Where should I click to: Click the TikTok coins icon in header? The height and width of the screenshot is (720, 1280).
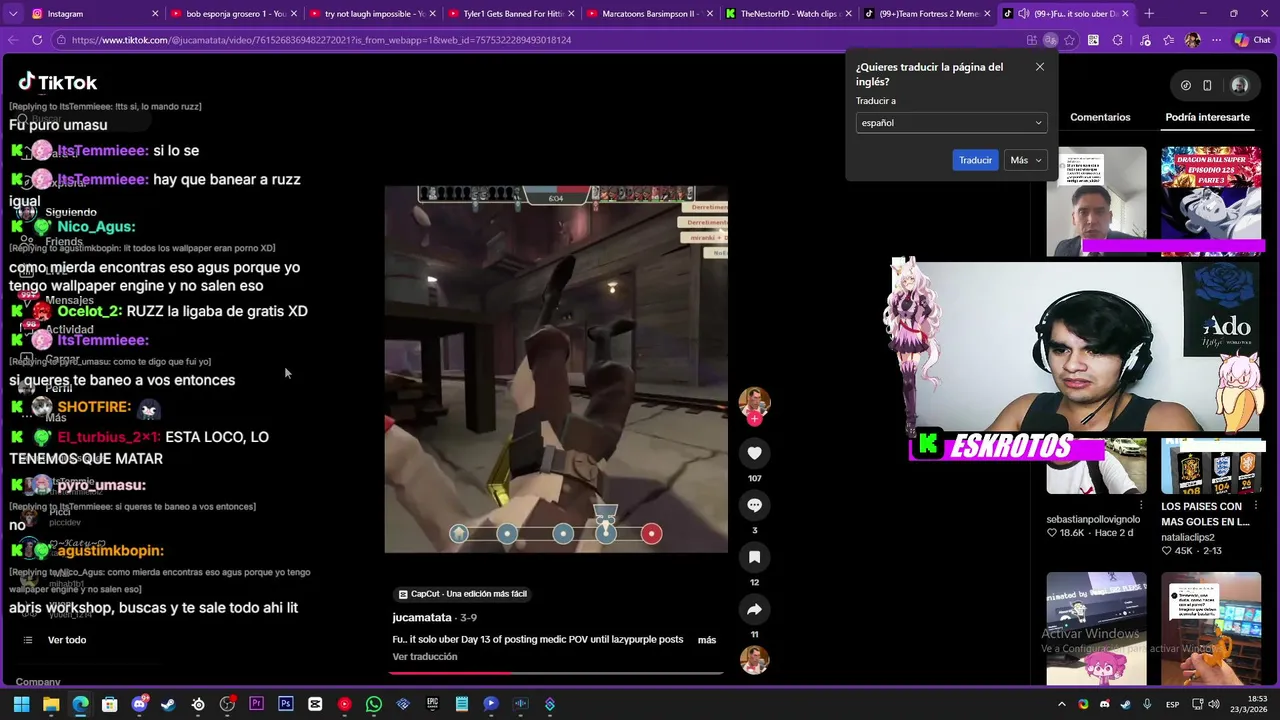1186,85
